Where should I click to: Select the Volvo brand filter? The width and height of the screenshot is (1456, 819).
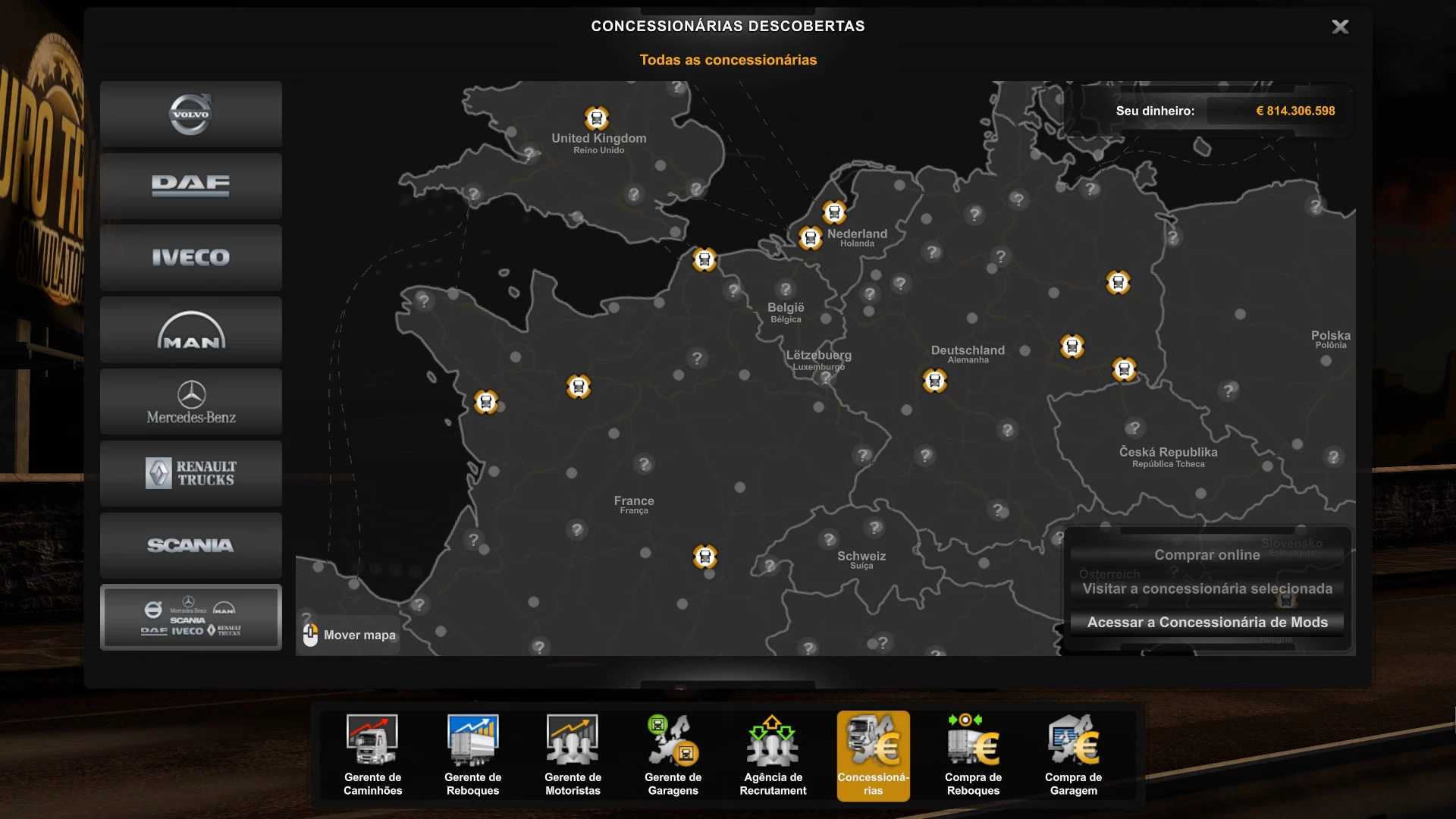pyautogui.click(x=190, y=115)
